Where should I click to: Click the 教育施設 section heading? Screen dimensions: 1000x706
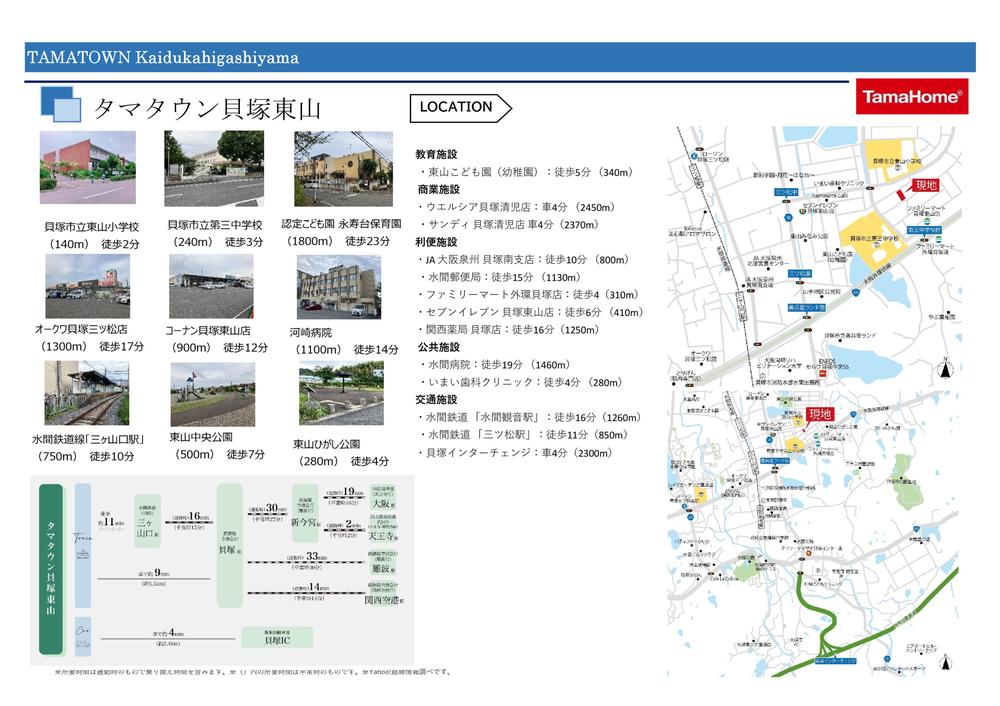[x=436, y=155]
